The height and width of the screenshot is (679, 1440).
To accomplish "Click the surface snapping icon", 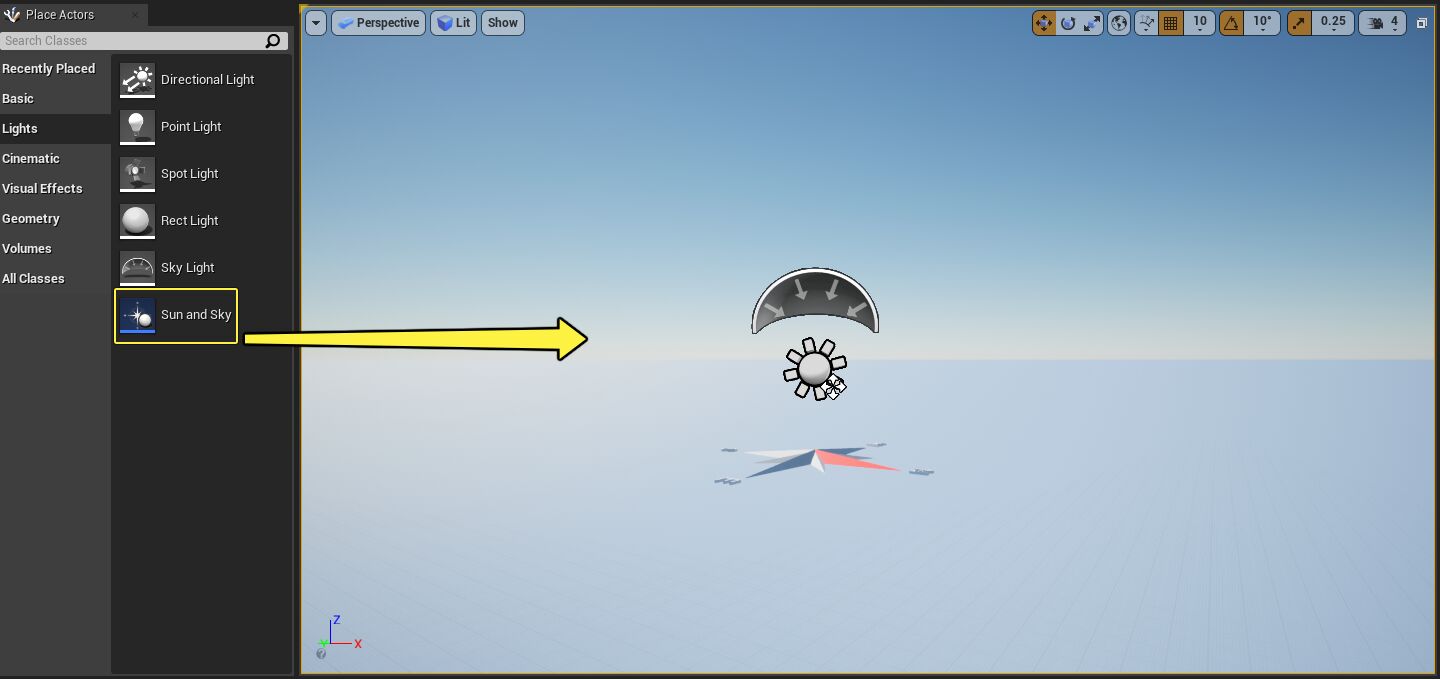I will [1147, 22].
